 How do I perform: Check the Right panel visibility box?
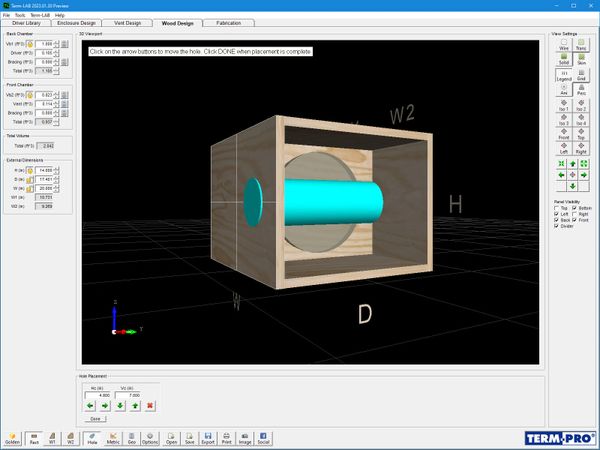(x=574, y=214)
